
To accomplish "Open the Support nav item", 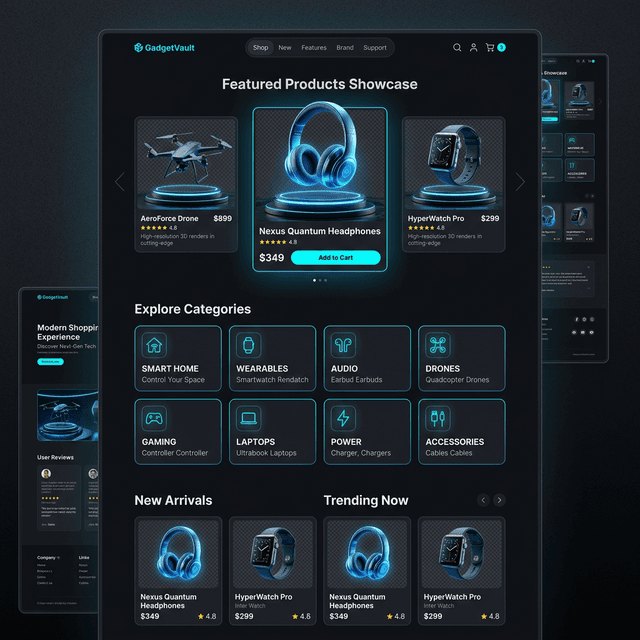I will 375,48.
